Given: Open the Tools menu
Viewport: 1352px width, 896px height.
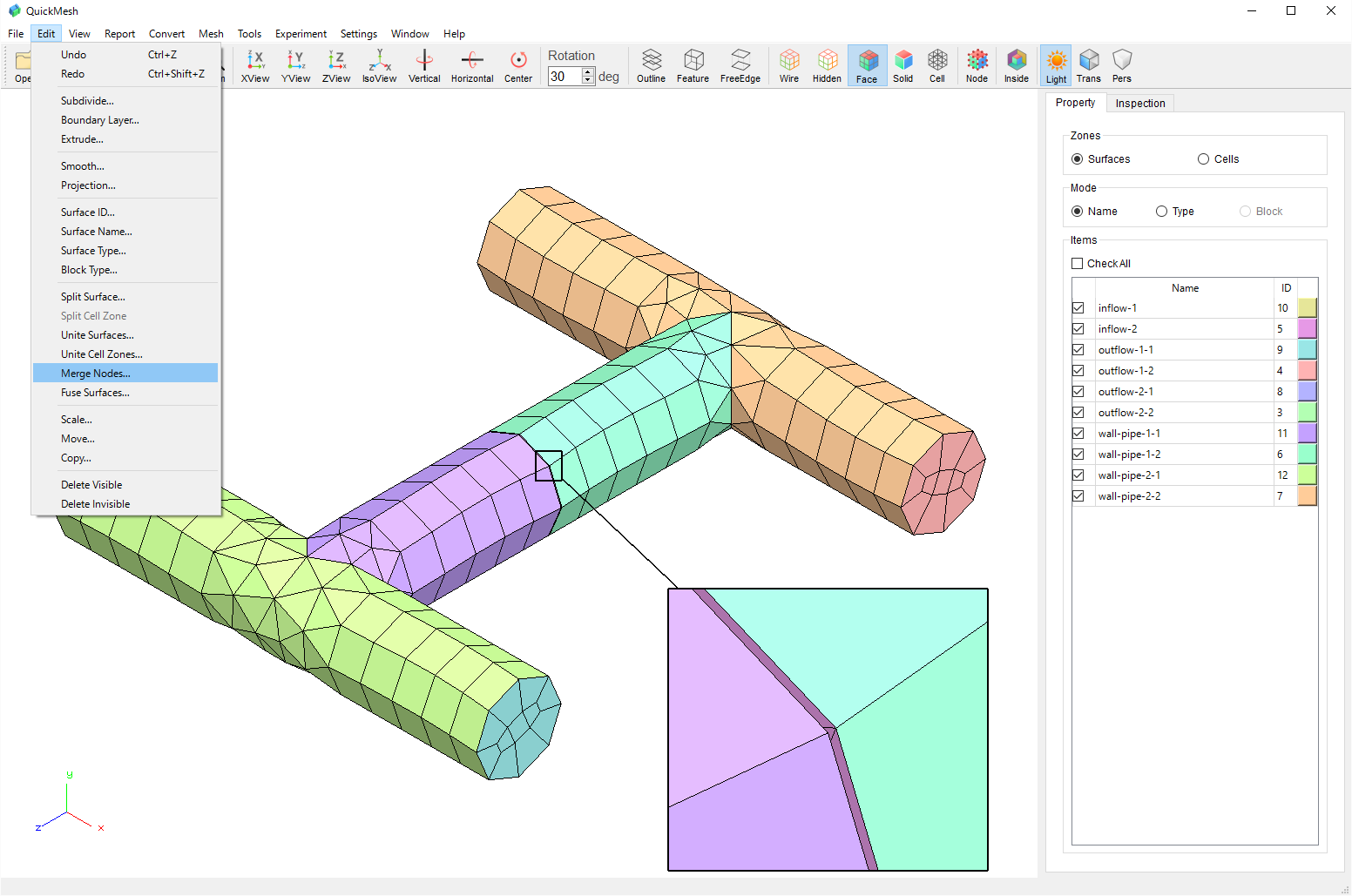Looking at the screenshot, I should tap(249, 34).
